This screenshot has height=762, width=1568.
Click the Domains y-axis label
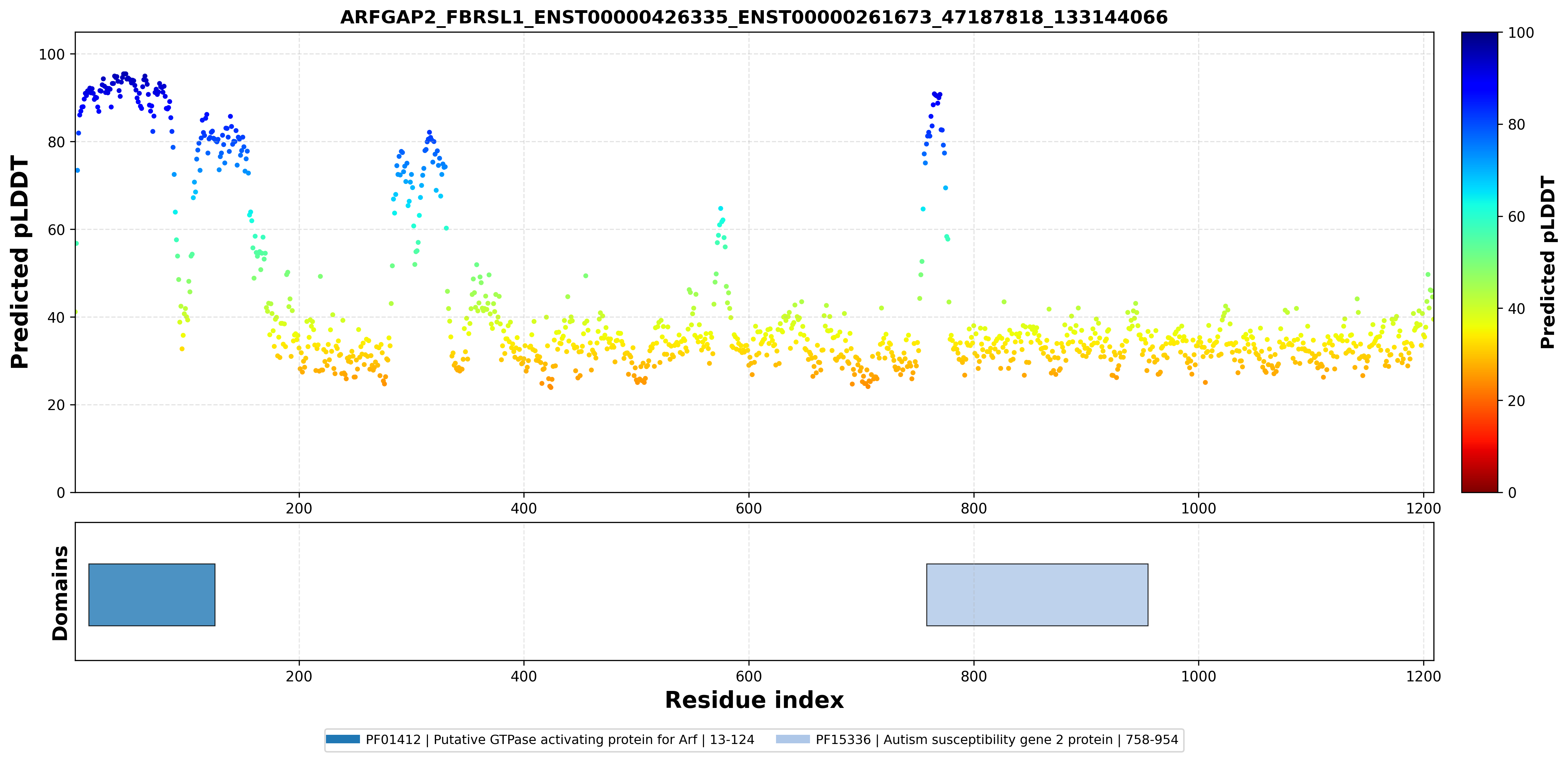click(59, 593)
